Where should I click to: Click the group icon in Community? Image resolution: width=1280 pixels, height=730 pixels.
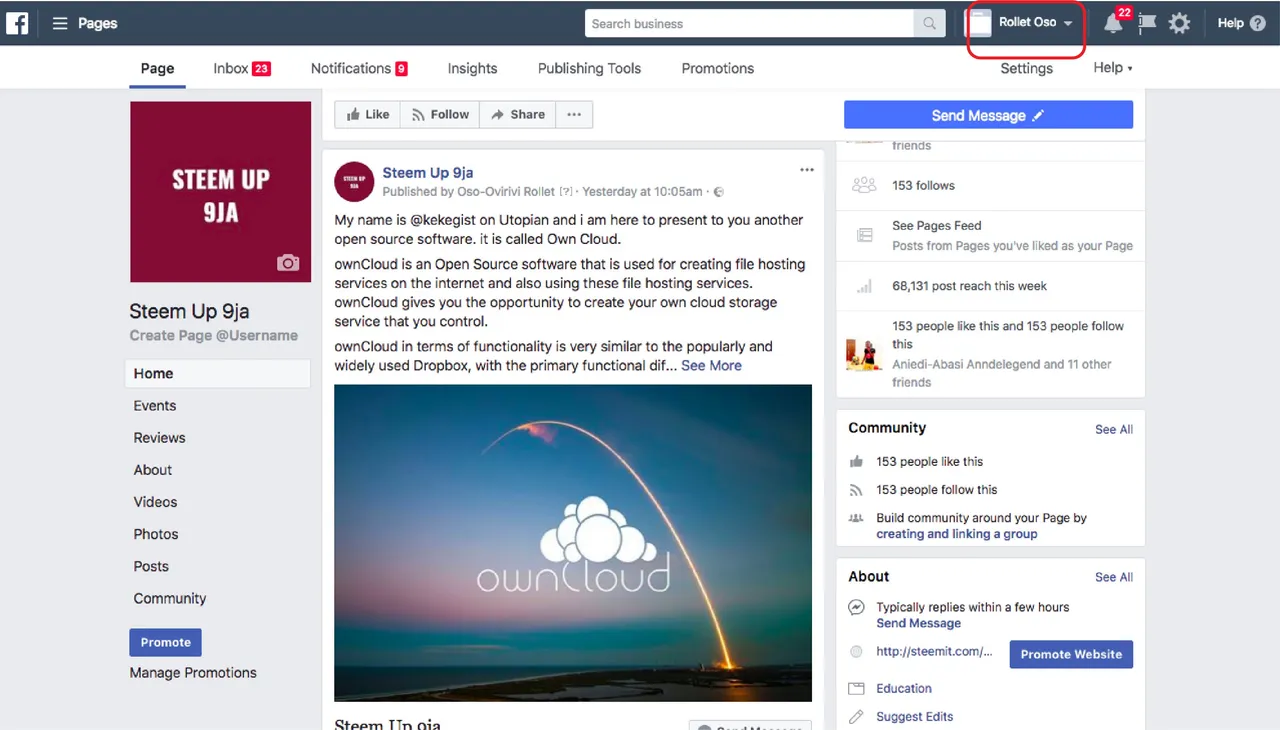pos(856,518)
